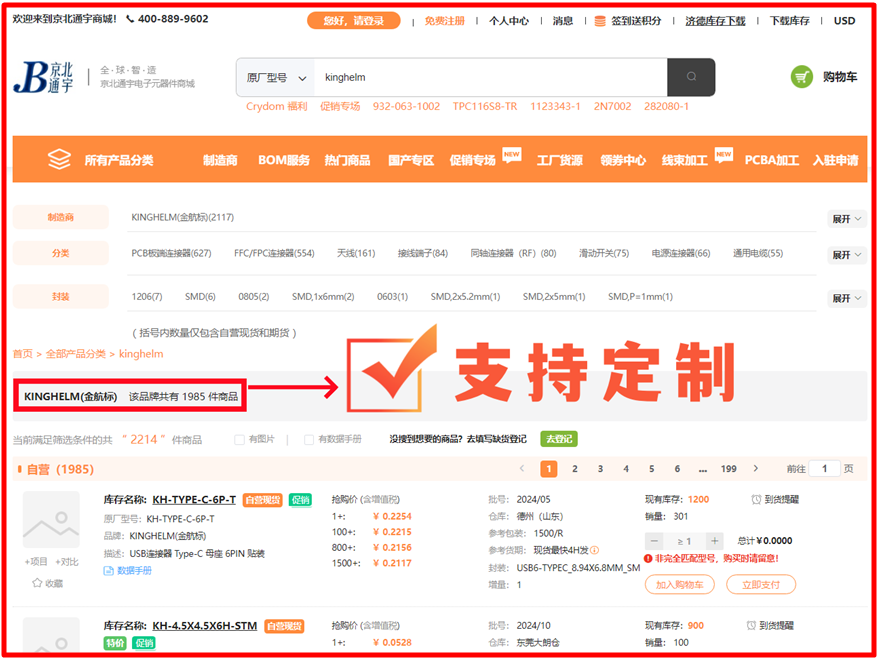Open the 领券中心 navigation tab

(x=623, y=160)
